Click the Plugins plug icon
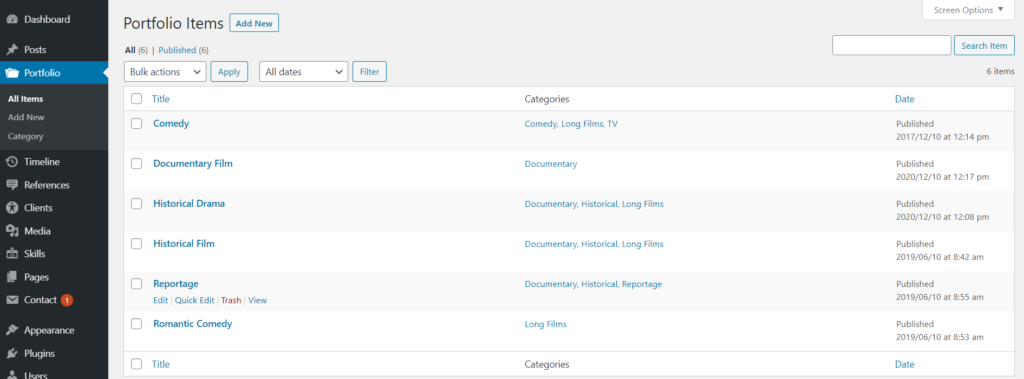The width and height of the screenshot is (1024, 379). 12,354
